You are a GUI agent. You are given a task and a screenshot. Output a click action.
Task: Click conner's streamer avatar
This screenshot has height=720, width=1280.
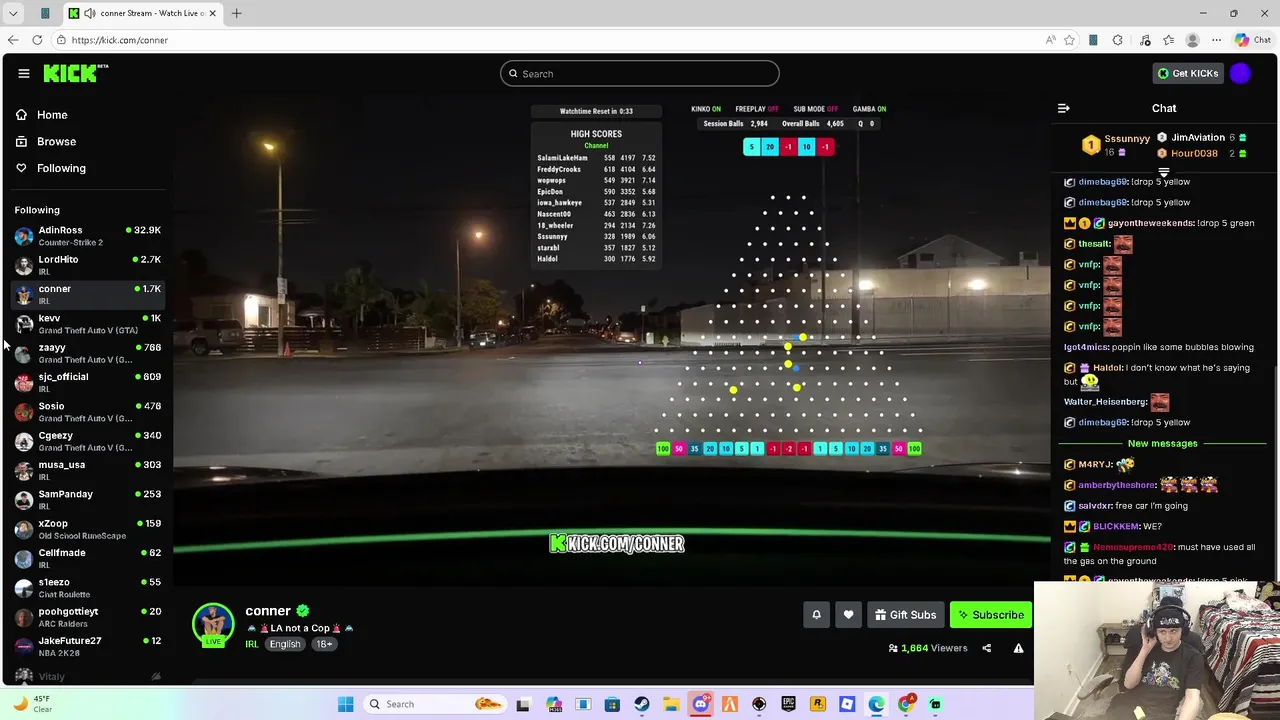(x=213, y=625)
